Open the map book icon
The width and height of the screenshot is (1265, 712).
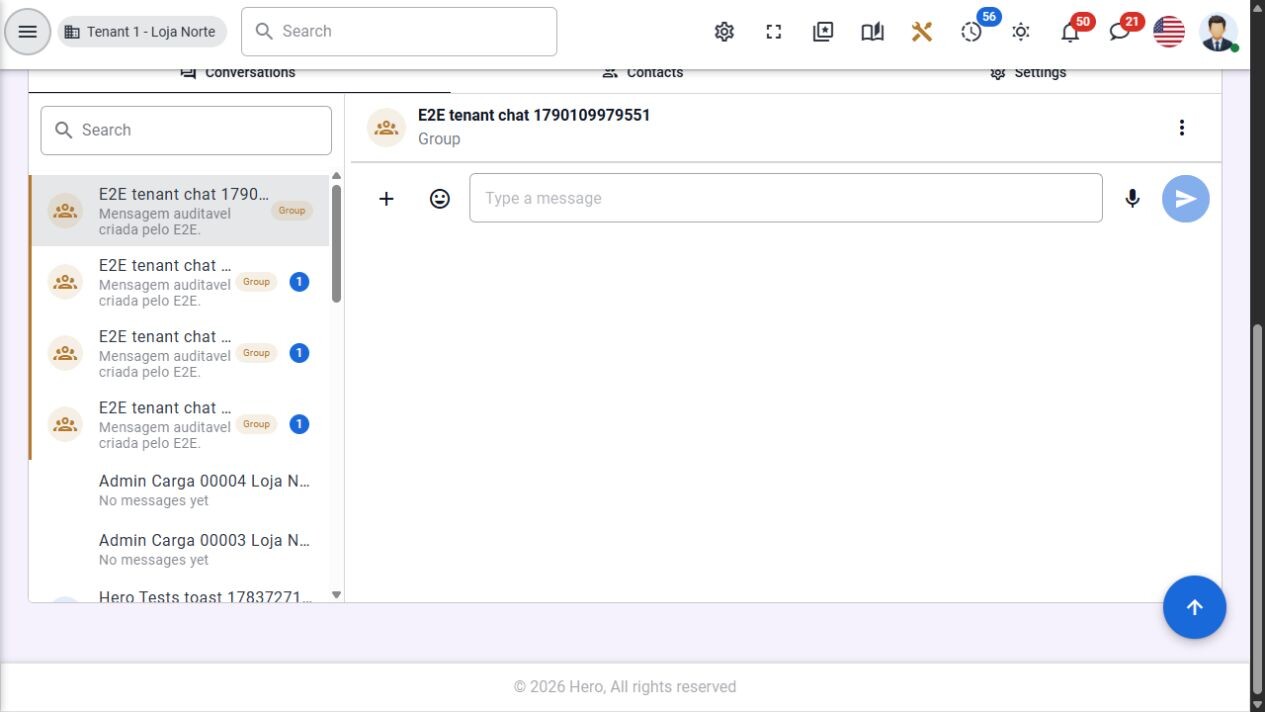tap(872, 32)
